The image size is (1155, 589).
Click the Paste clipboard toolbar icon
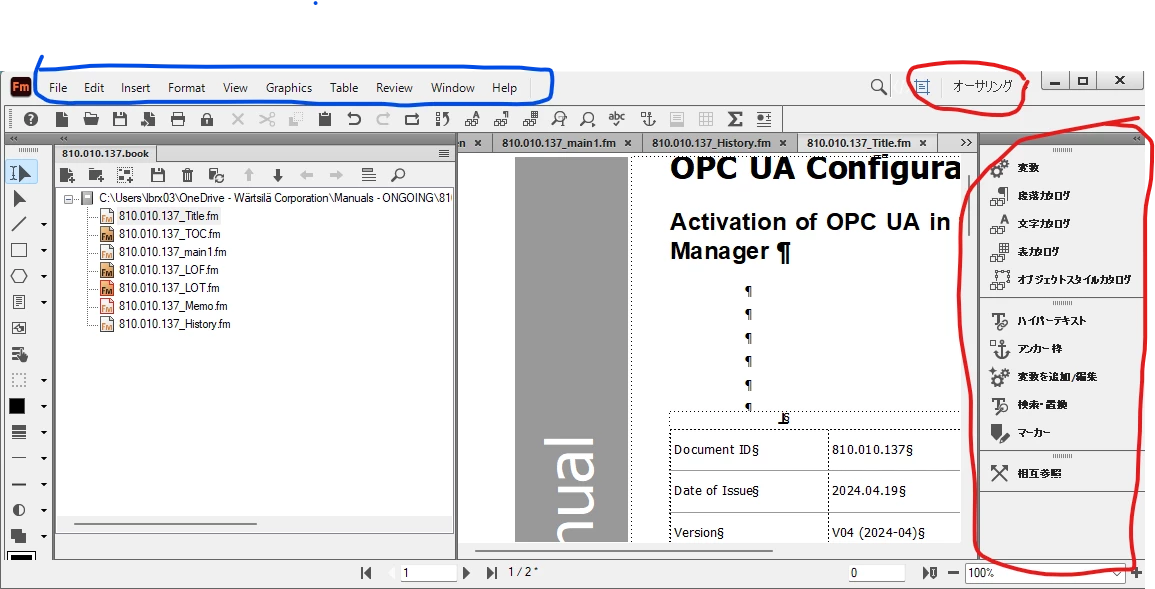[325, 119]
